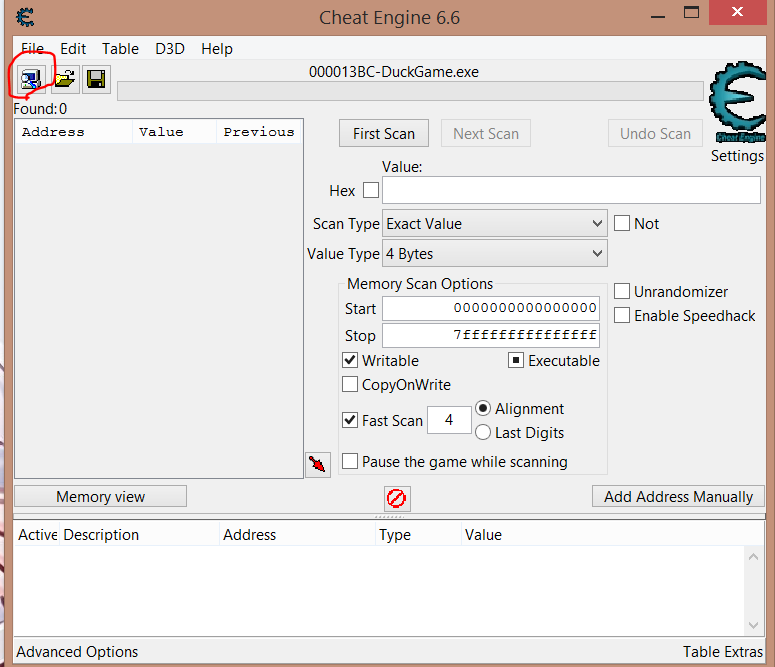Click the Settings label

point(737,156)
